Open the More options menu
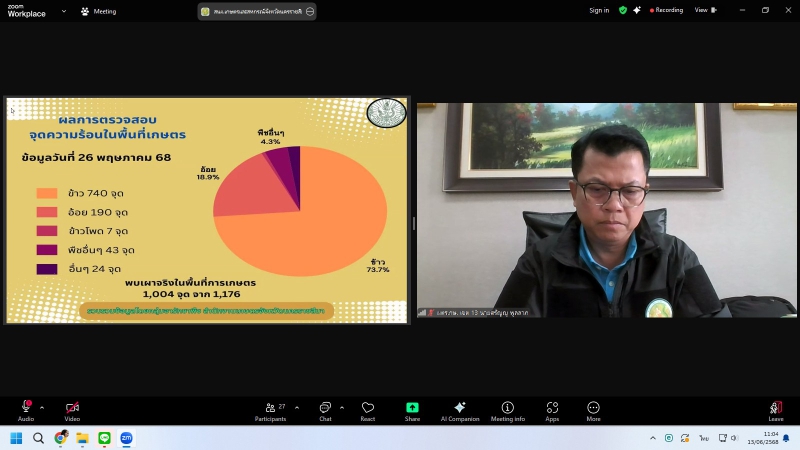Screen dimensions: 800x450 click(x=593, y=408)
